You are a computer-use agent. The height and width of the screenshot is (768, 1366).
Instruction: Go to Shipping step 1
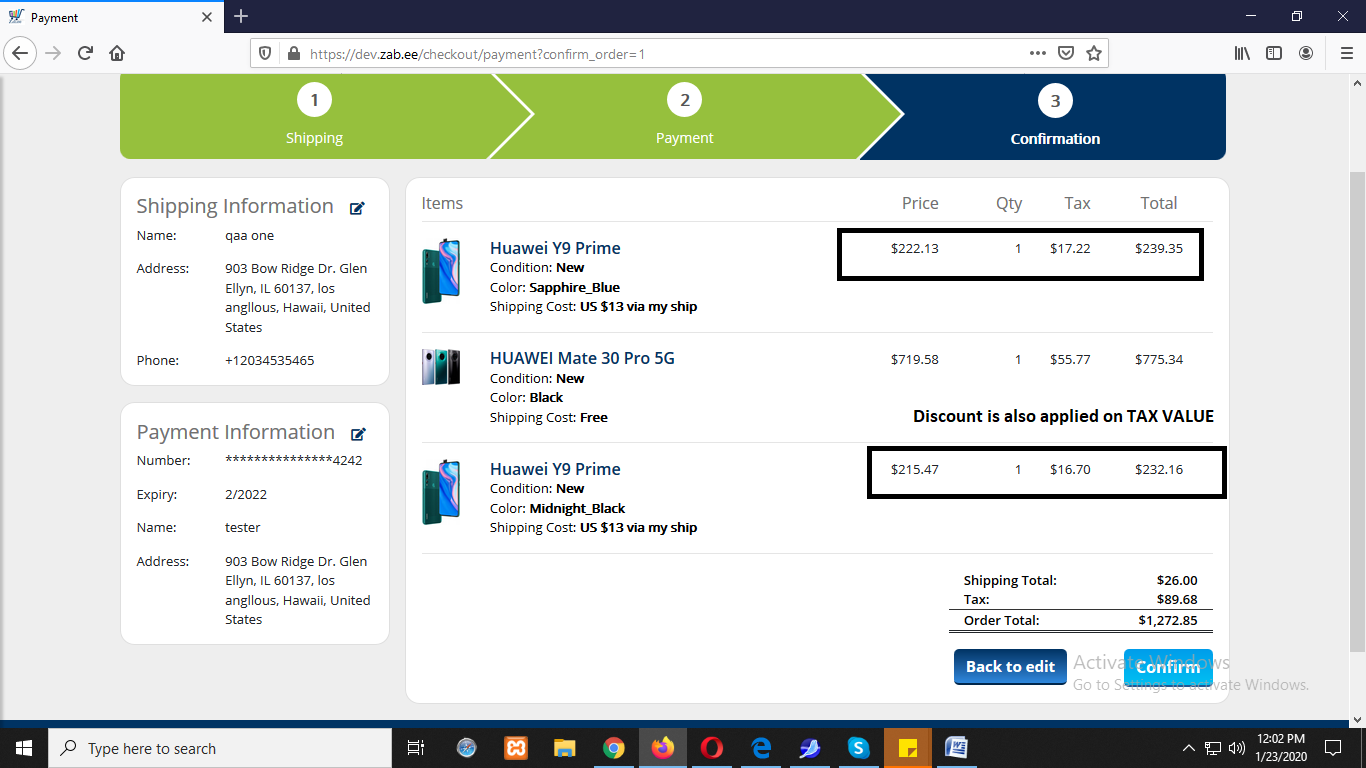pos(314,116)
